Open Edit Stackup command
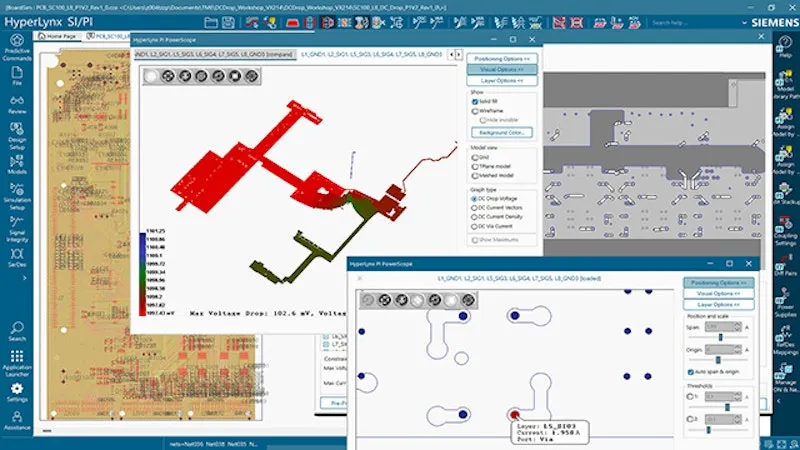Image resolution: width=800 pixels, height=450 pixels. 785,193
